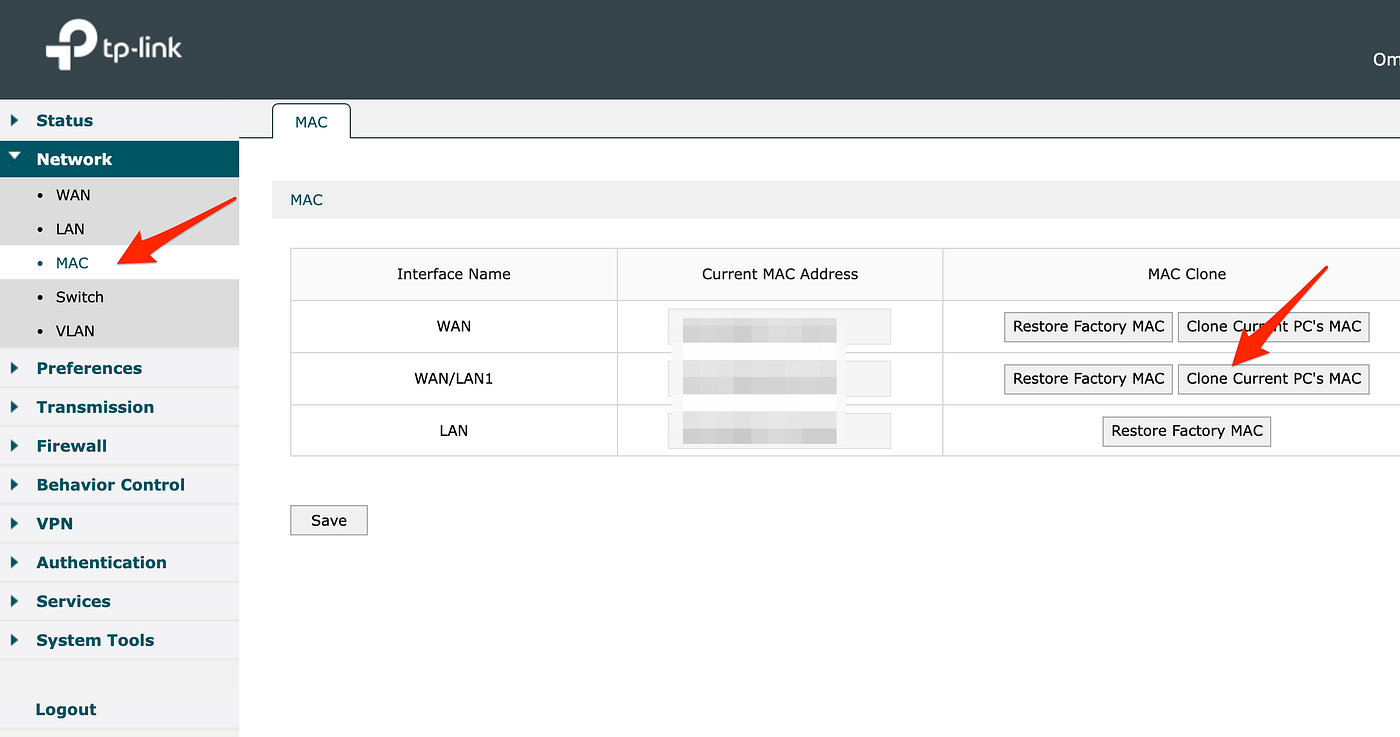
Task: Expand the Behavior Control arrow
Action: 14,484
